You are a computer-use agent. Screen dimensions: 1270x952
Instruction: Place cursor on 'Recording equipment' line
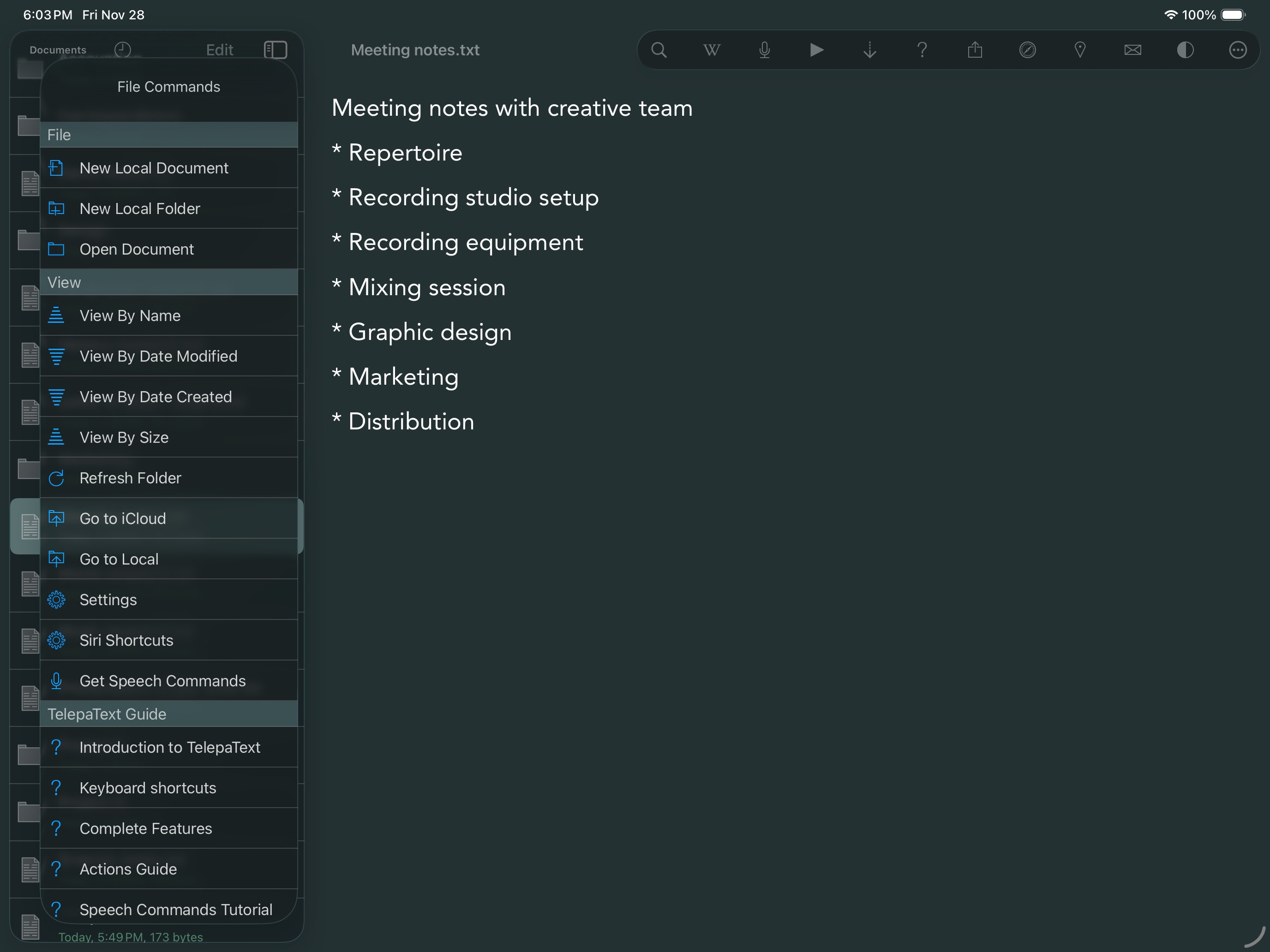click(458, 242)
